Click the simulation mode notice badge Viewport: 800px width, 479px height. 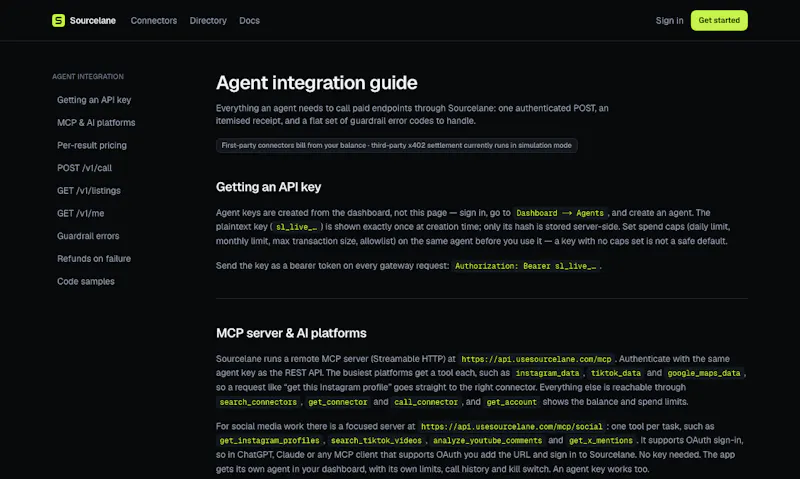(x=396, y=145)
